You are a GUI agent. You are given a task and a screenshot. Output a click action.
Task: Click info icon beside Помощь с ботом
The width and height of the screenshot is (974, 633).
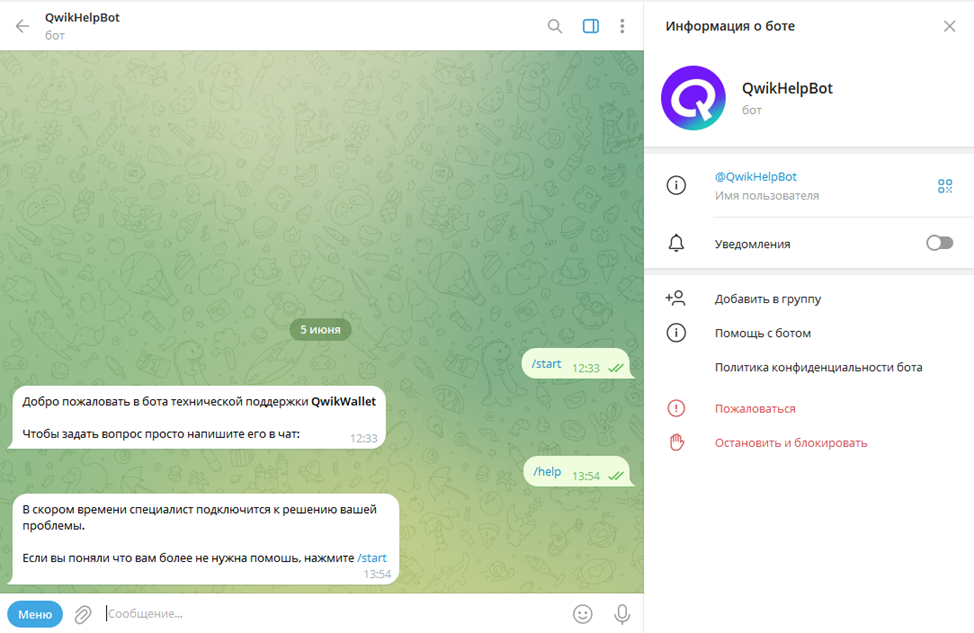click(x=676, y=333)
